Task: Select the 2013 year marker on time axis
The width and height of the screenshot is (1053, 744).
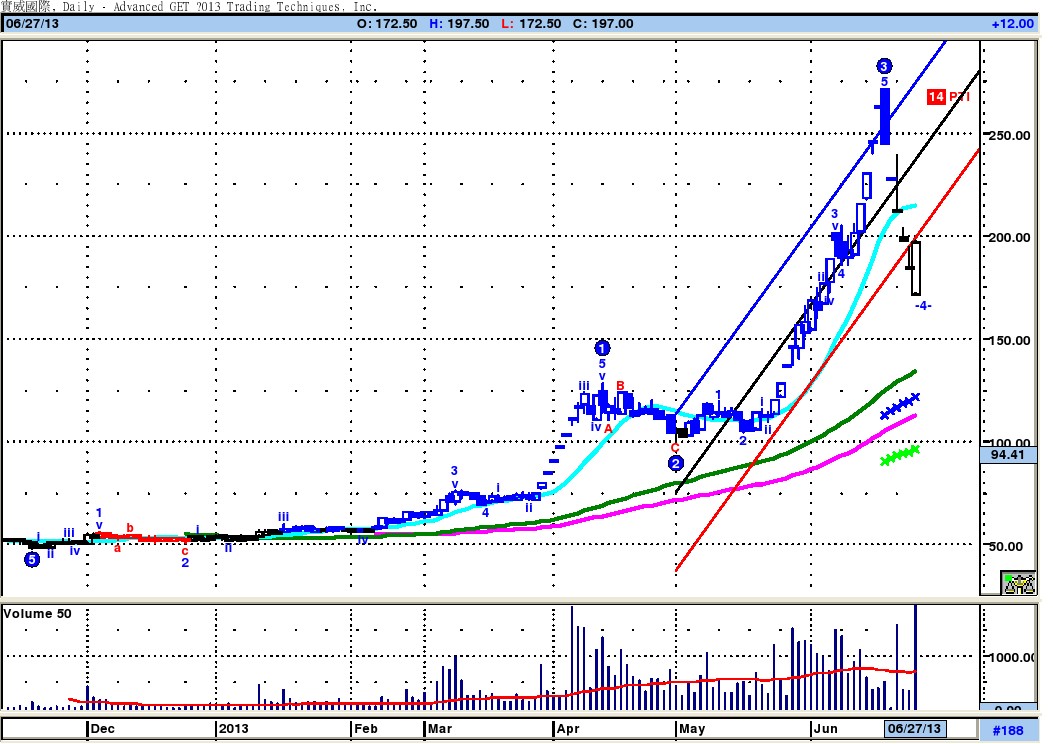Action: [x=233, y=729]
